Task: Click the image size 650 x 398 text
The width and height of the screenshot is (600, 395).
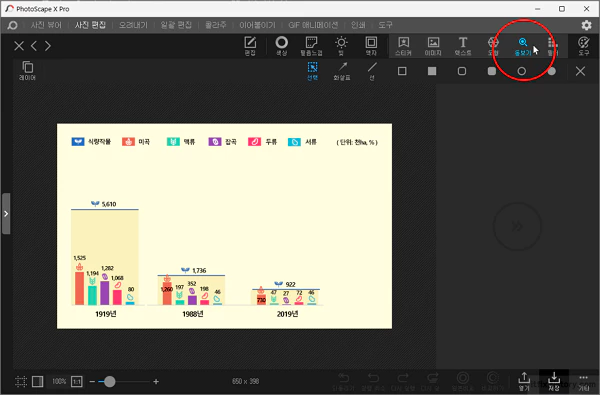Action: tap(245, 381)
